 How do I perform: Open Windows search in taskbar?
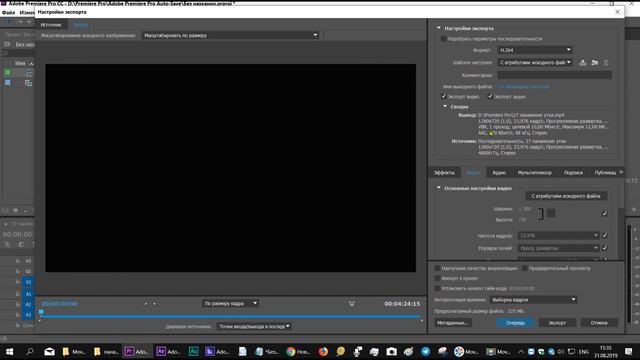coord(29,351)
